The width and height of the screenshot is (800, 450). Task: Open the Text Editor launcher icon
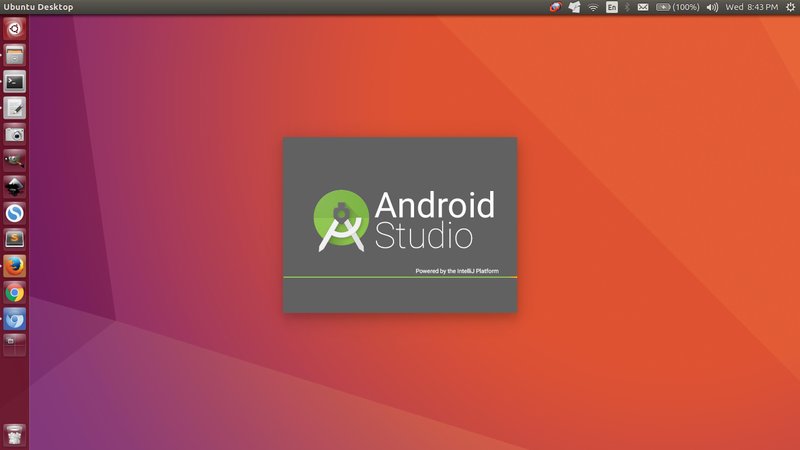[14, 108]
